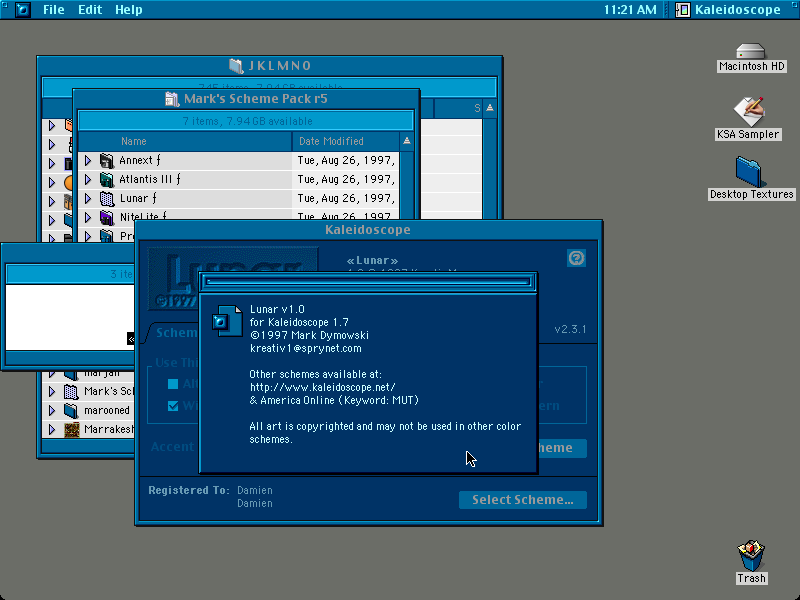The image size is (800, 600).
Task: Toggle the unchecked checkbox in Use This group
Action: [x=173, y=384]
